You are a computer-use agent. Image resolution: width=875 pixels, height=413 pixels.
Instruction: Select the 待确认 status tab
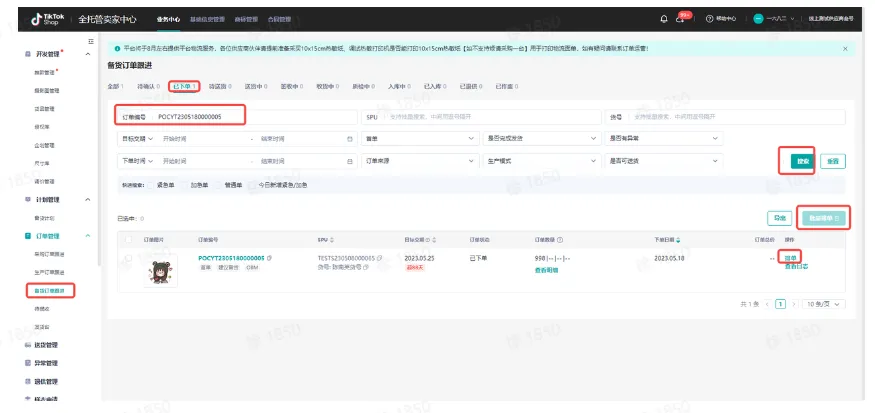(148, 87)
